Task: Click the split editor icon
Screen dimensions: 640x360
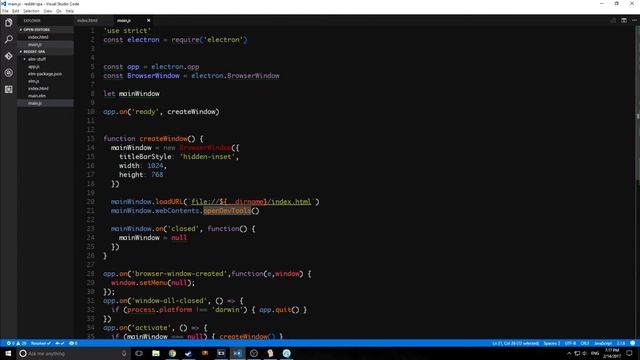Action: pyautogui.click(x=624, y=20)
